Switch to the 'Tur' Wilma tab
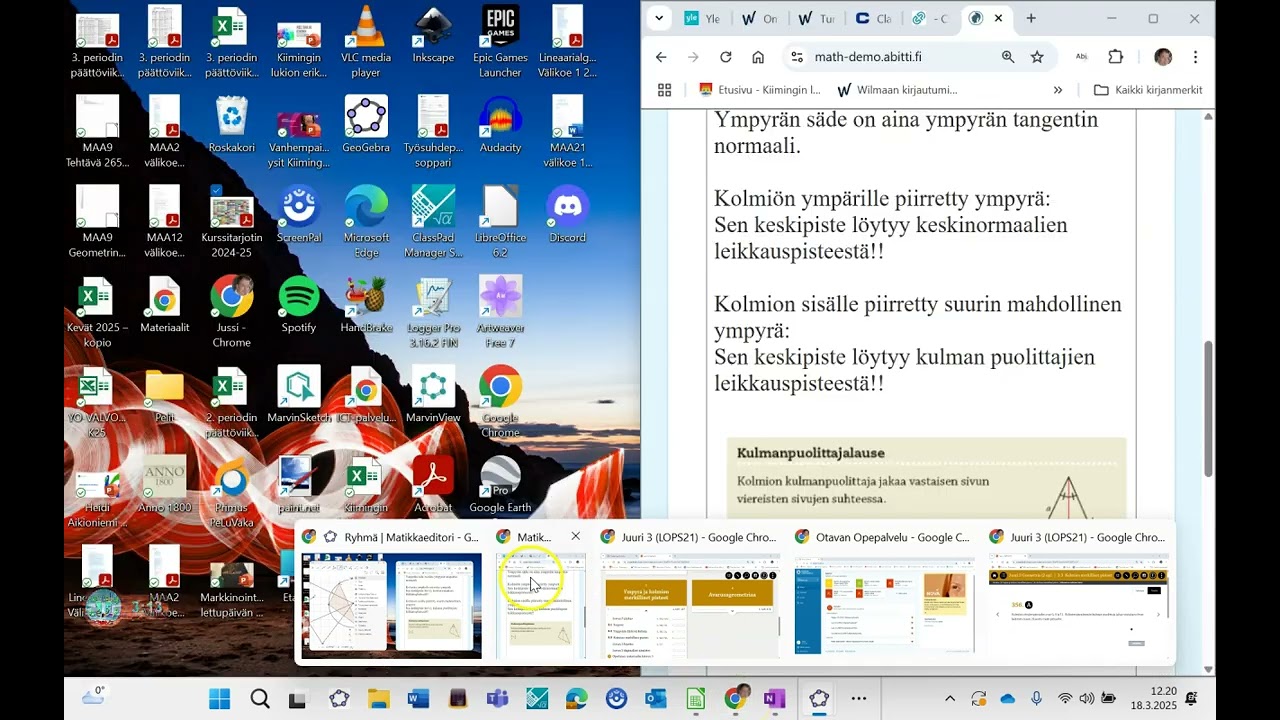The width and height of the screenshot is (1280, 720). pos(816,18)
